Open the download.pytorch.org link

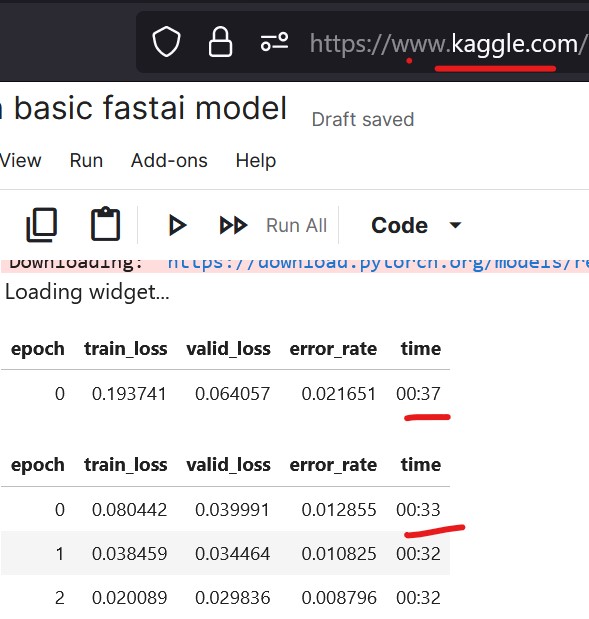tap(378, 264)
